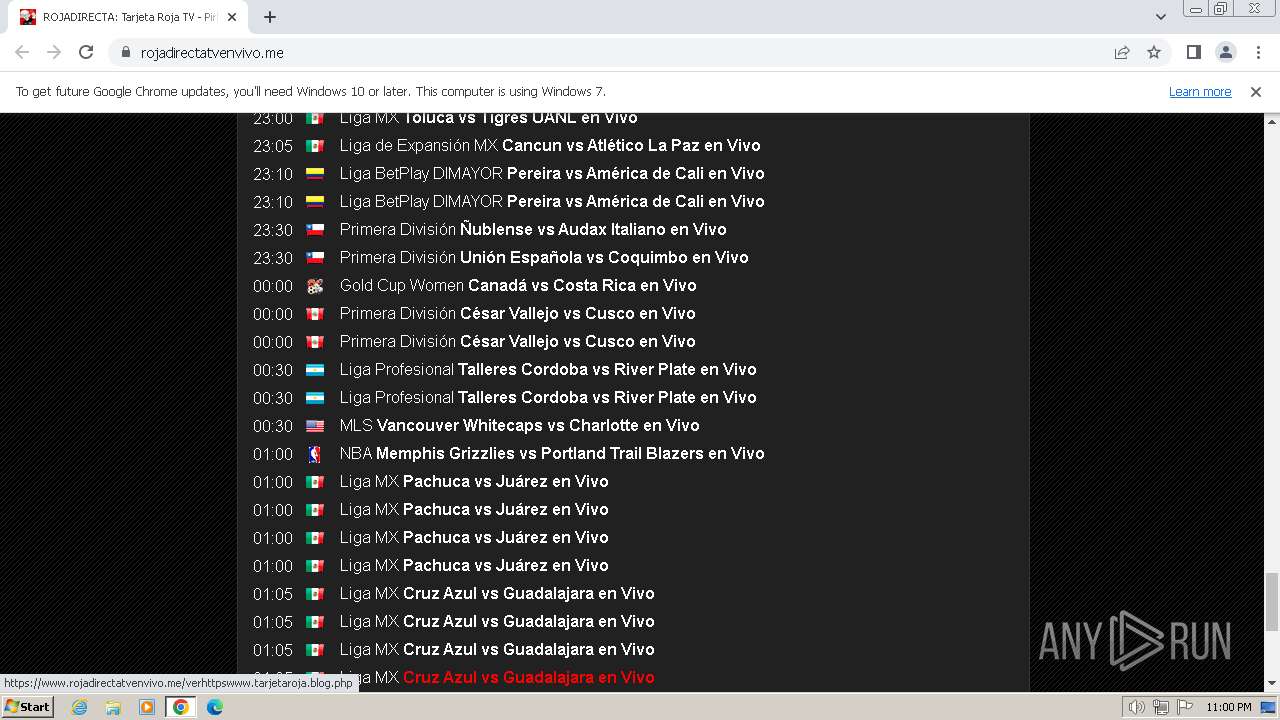1280x720 pixels.
Task: Click the address bar URL field
Action: (620, 52)
